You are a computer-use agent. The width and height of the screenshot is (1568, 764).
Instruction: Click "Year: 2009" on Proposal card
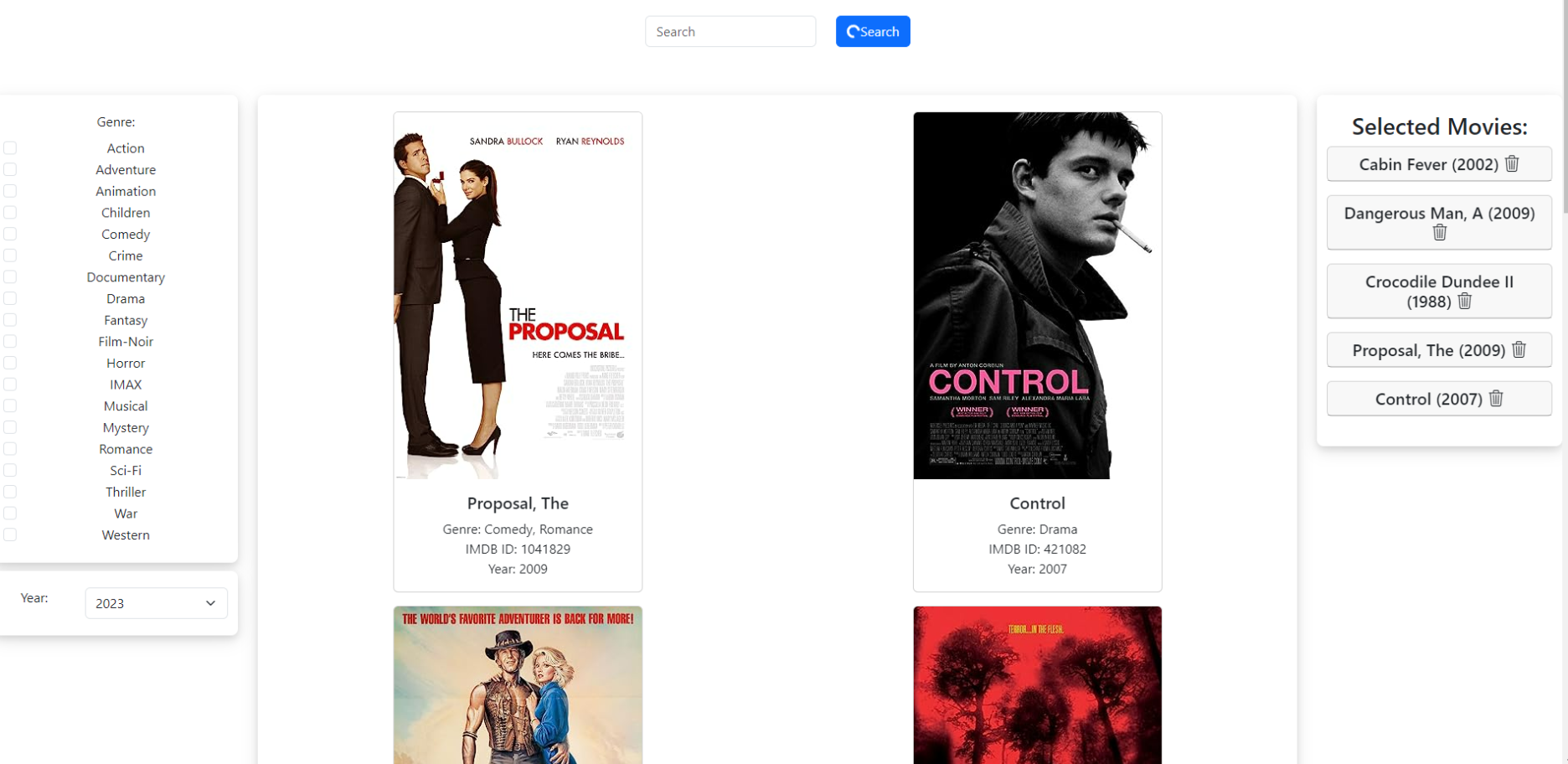(518, 570)
